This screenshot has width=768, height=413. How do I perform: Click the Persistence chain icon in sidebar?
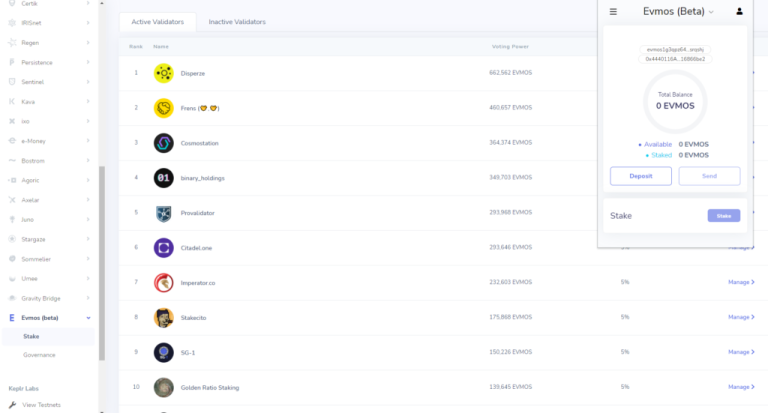[12, 62]
